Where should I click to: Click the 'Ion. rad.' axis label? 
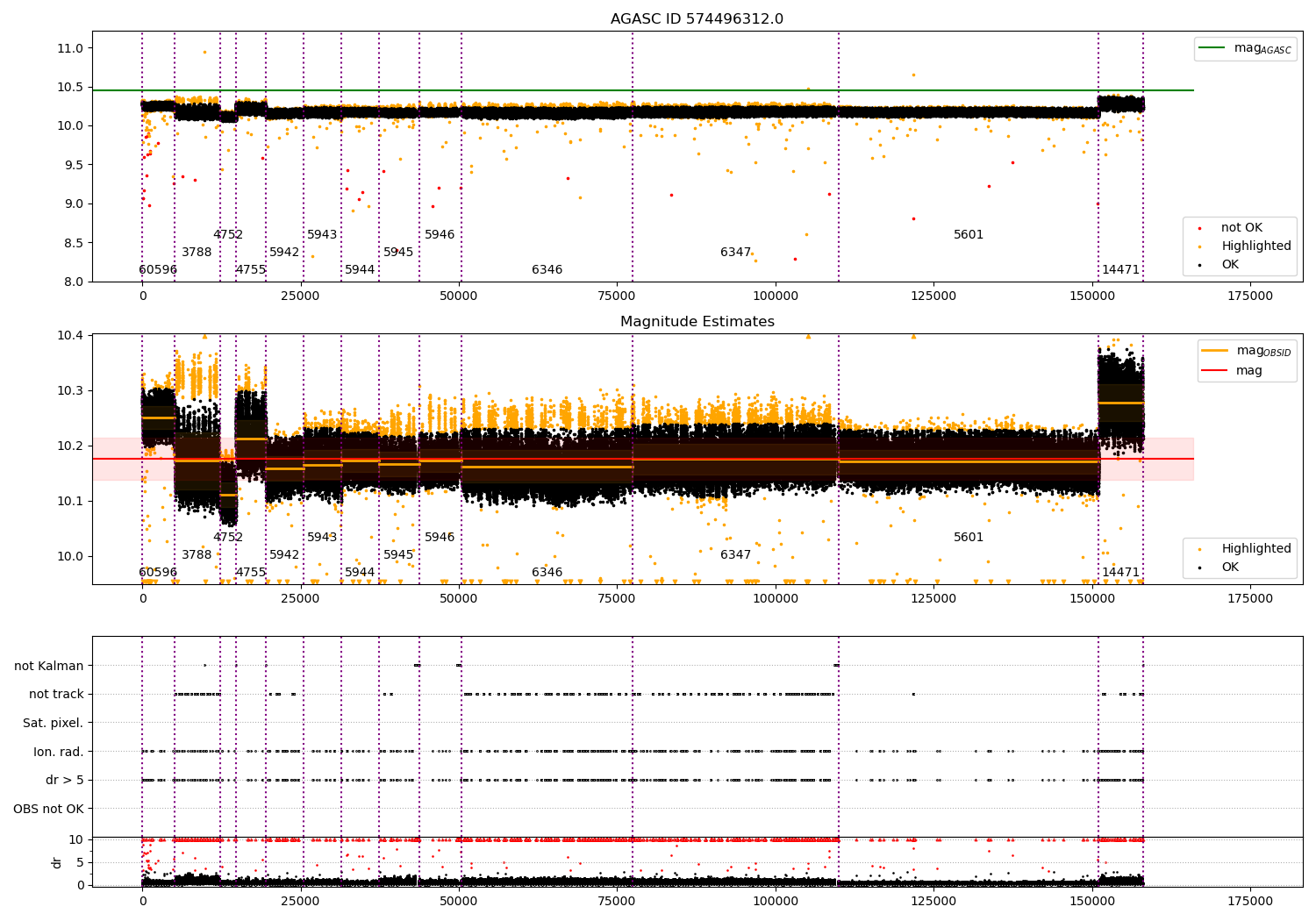click(59, 752)
